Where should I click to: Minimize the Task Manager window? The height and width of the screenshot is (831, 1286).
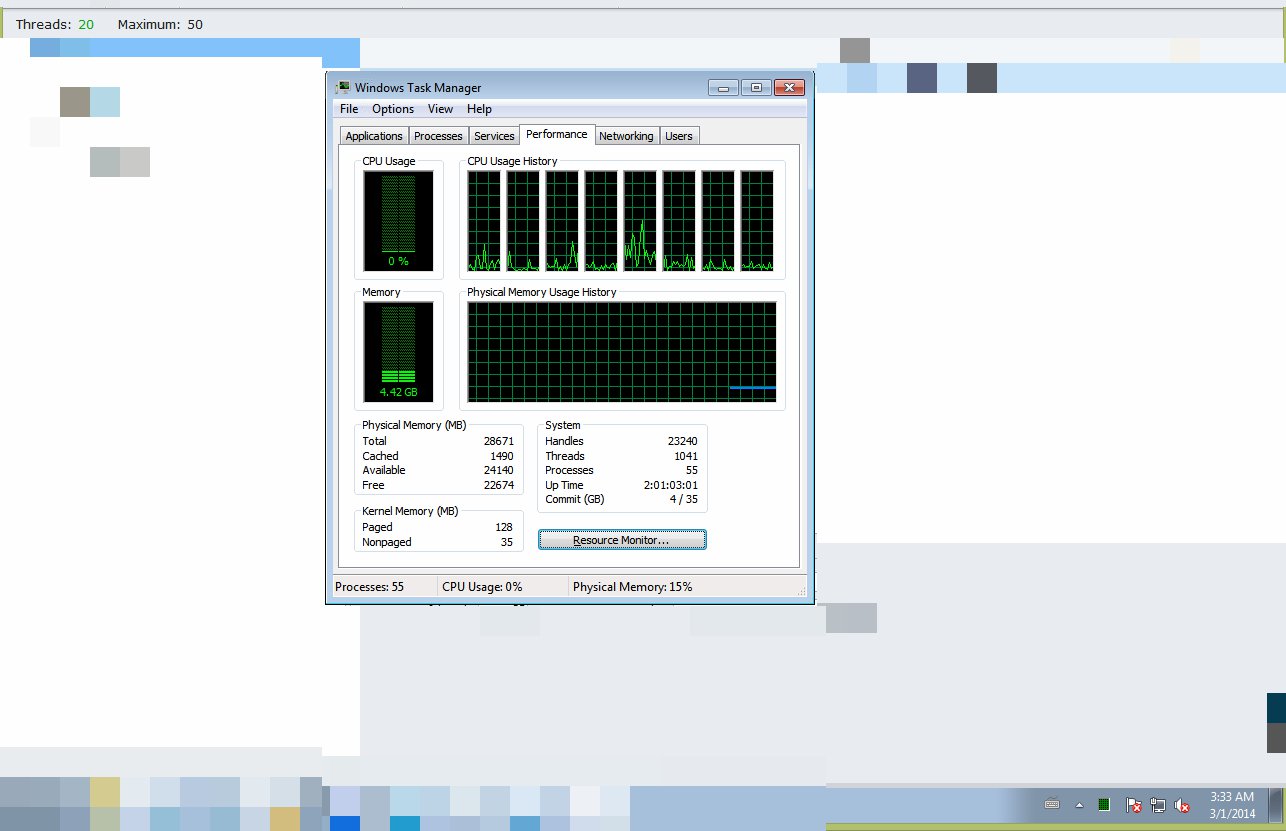tap(723, 88)
